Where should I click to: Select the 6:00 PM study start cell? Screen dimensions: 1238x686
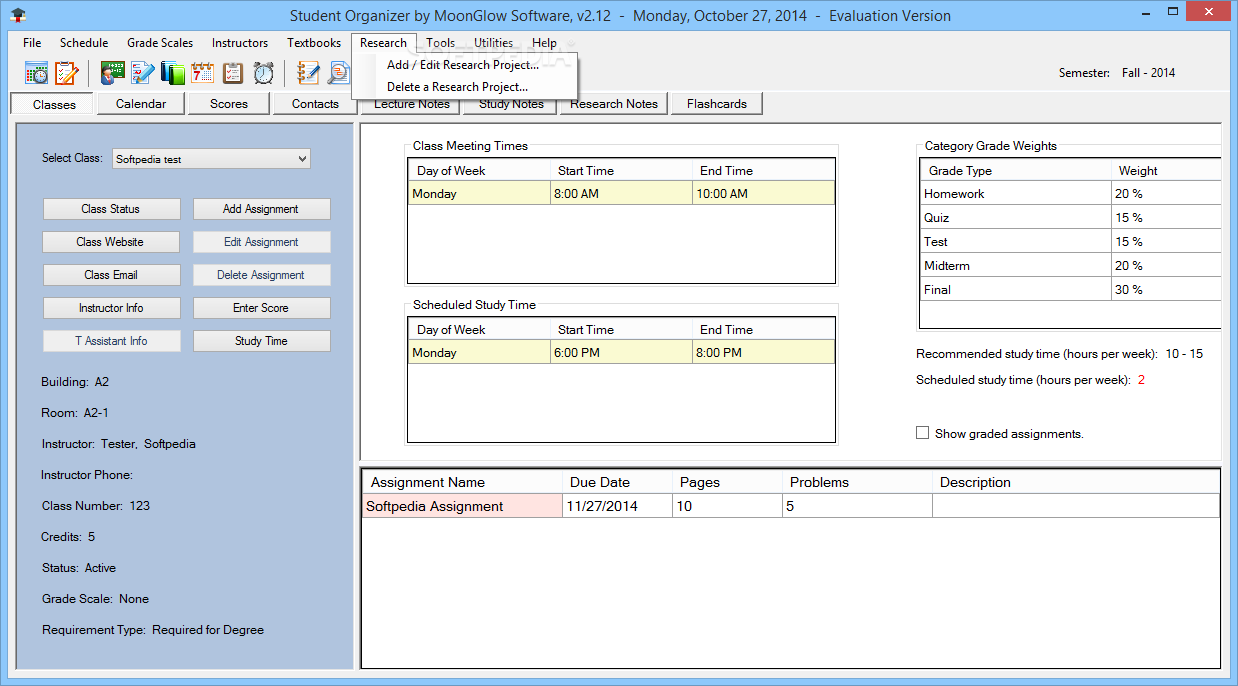tap(621, 353)
